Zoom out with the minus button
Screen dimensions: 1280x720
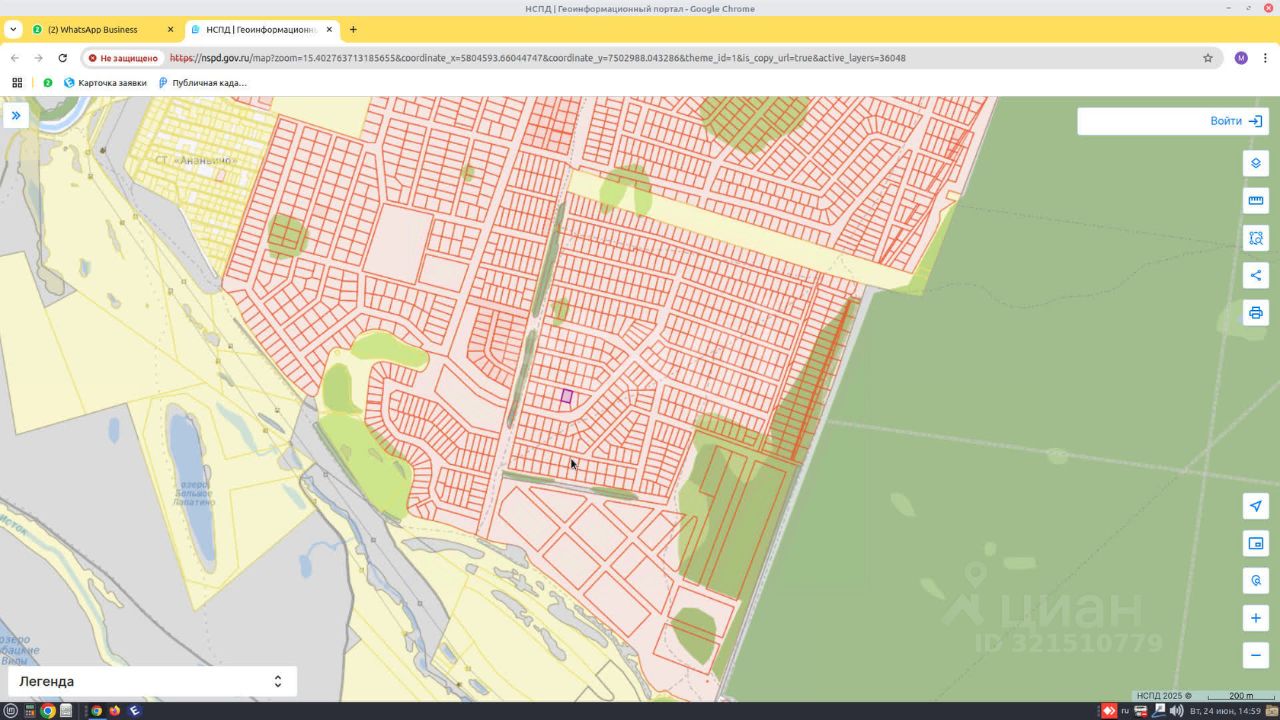point(1256,656)
